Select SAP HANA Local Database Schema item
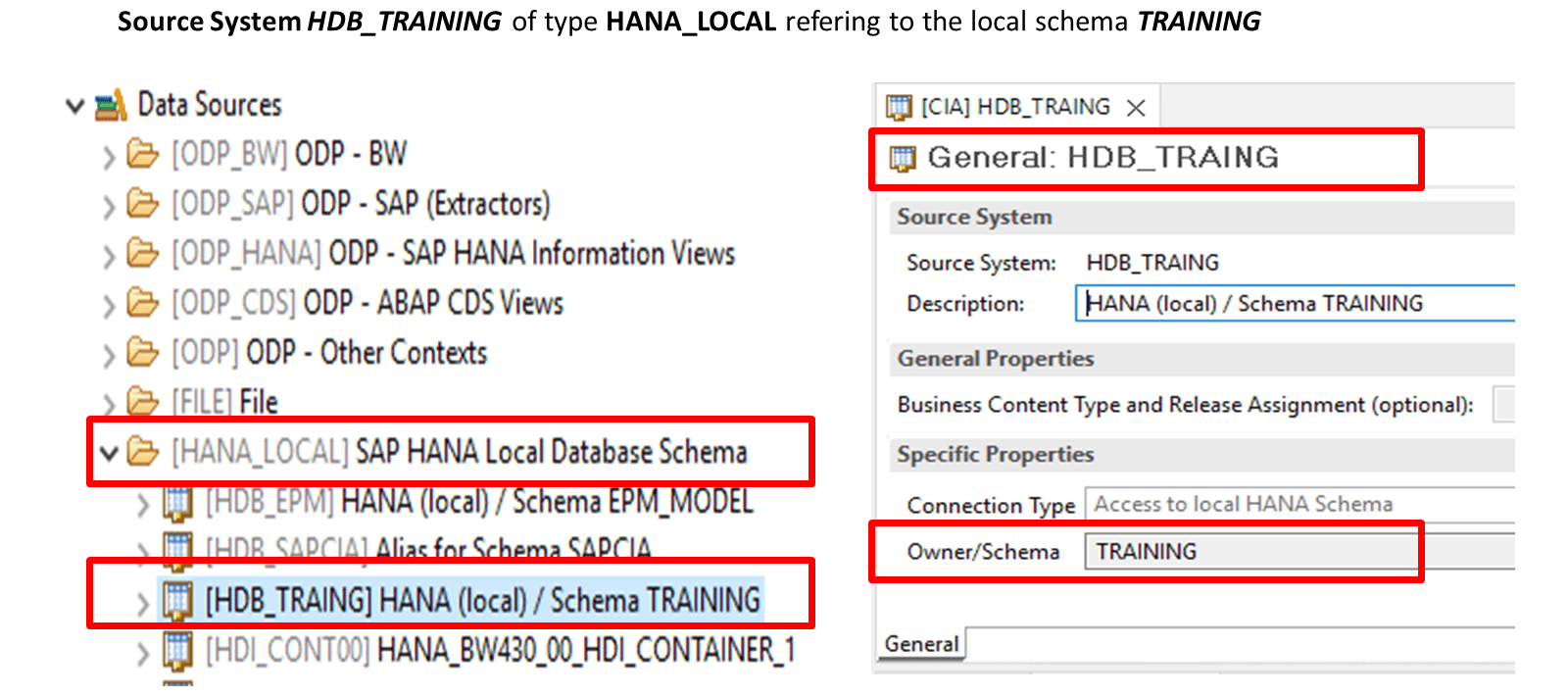The width and height of the screenshot is (1568, 696). pyautogui.click(x=459, y=452)
